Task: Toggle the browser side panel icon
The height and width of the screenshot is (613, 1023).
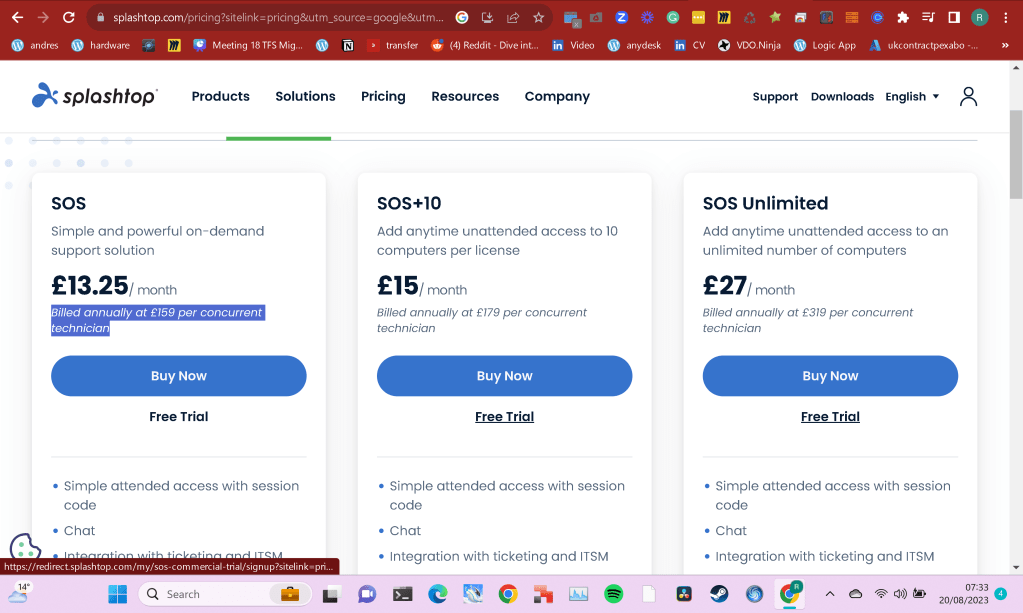Action: [x=954, y=18]
